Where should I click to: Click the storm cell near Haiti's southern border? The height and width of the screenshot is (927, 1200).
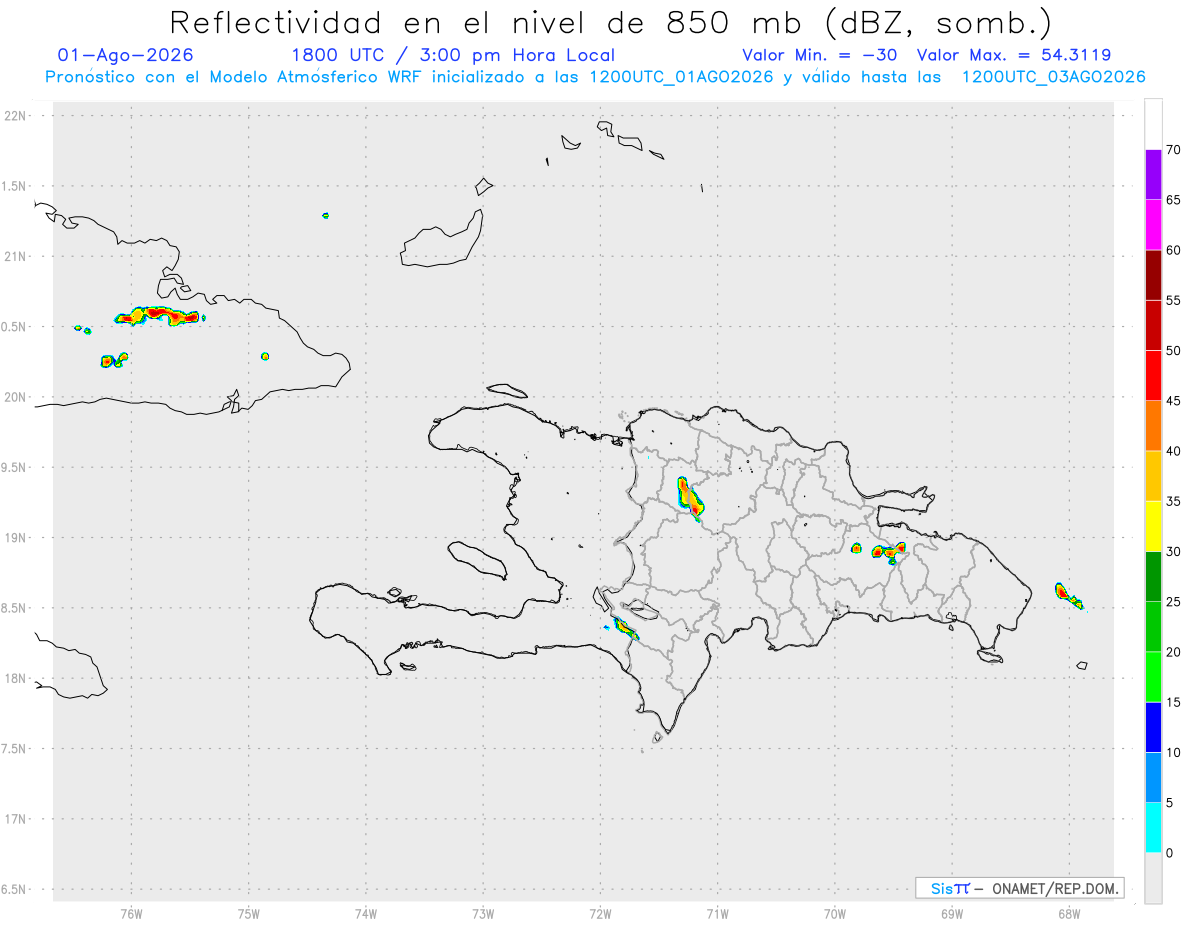[x=625, y=628]
